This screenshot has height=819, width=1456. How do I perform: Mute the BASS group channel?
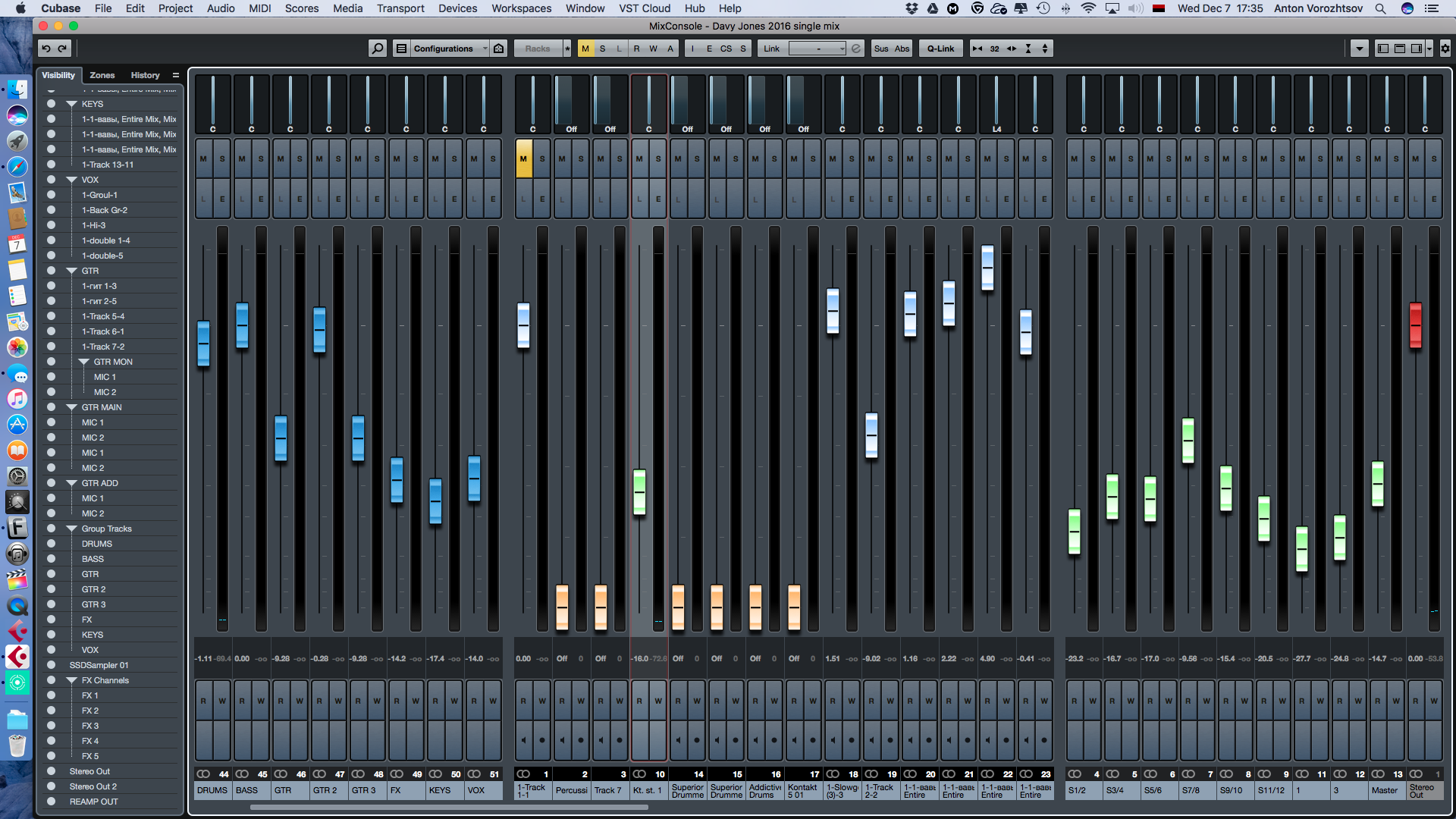point(242,158)
